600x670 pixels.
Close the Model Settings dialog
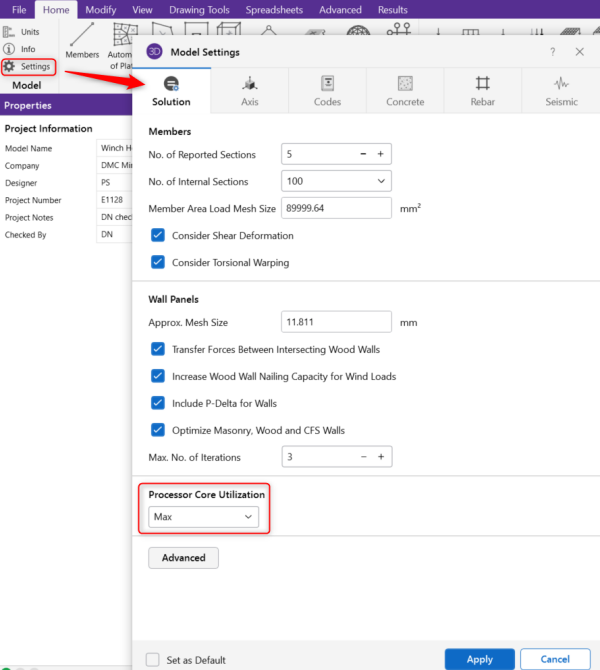[x=579, y=52]
